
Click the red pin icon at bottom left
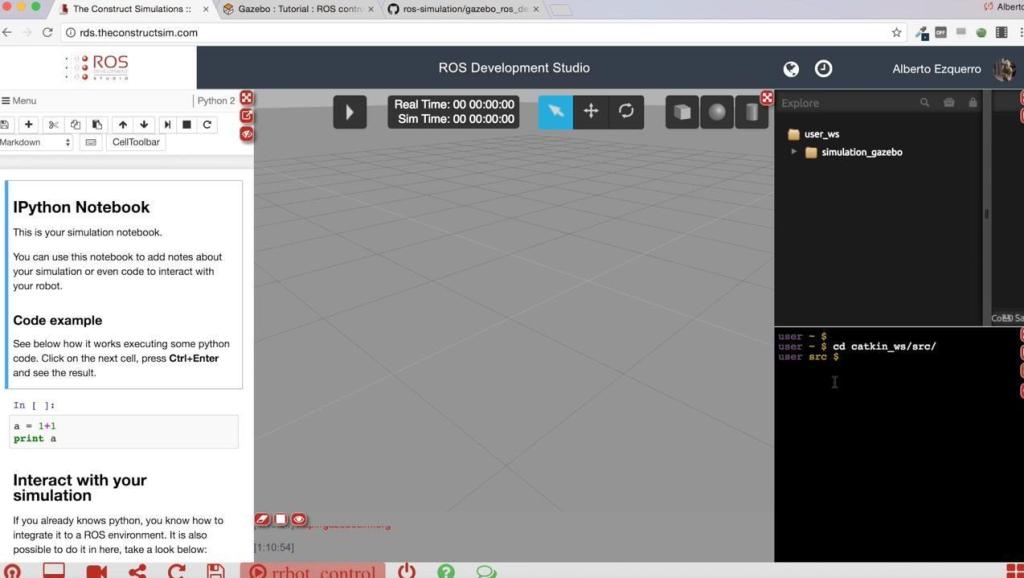point(12,571)
